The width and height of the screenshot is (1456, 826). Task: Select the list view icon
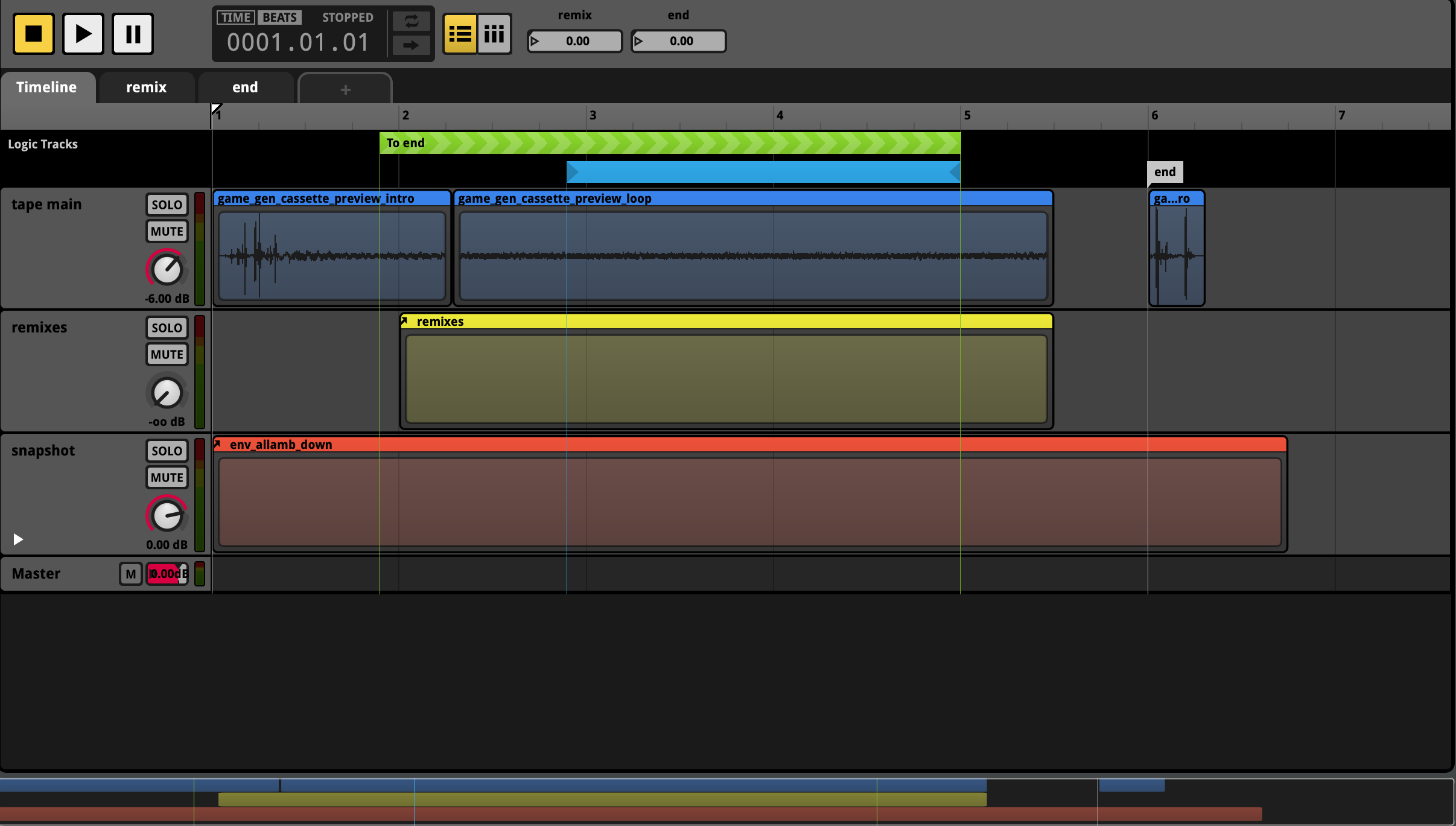tap(460, 34)
